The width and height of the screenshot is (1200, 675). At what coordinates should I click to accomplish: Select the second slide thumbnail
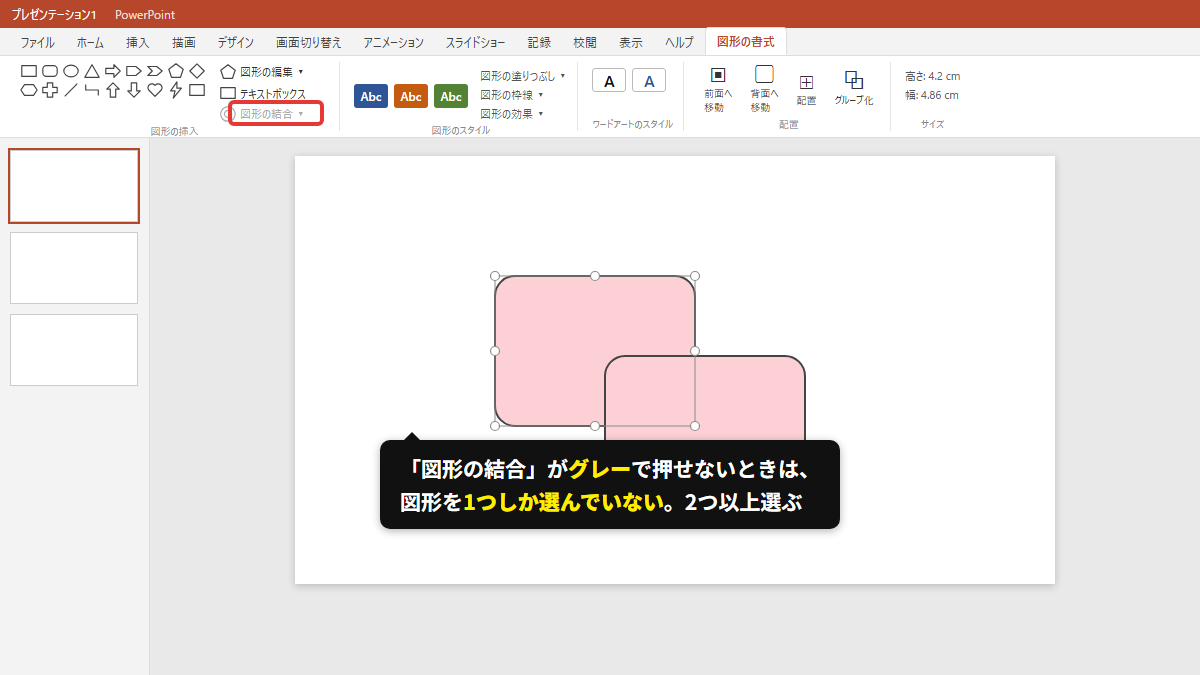[x=74, y=268]
